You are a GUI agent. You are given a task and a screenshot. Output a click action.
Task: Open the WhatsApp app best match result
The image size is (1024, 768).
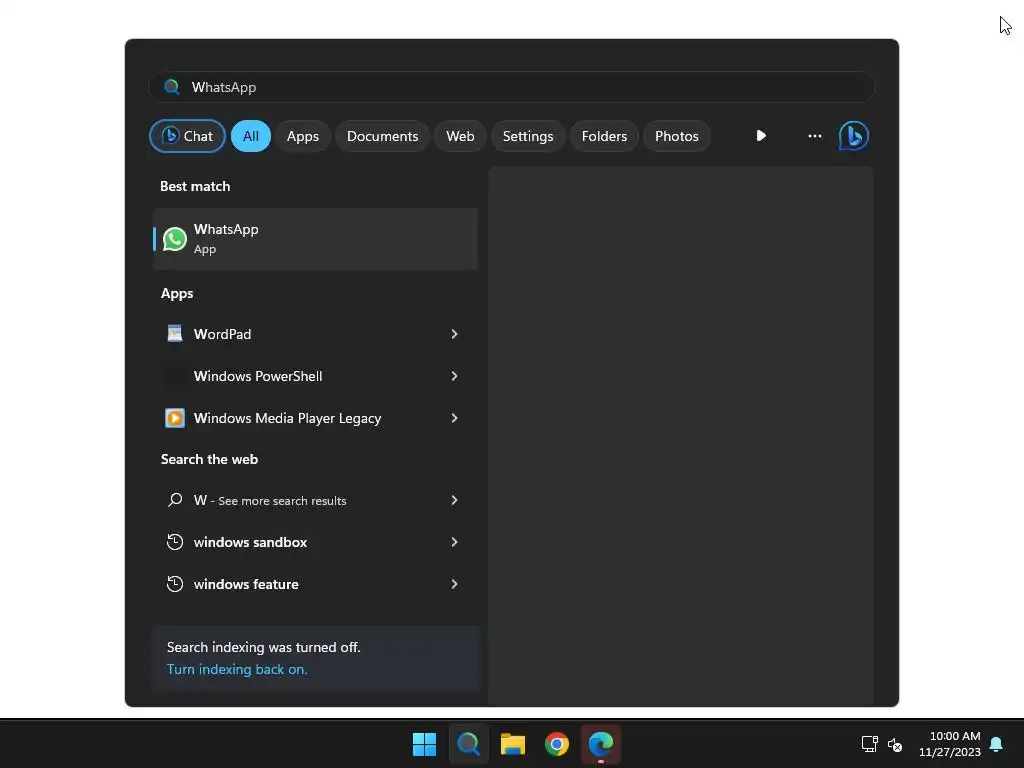tap(315, 239)
